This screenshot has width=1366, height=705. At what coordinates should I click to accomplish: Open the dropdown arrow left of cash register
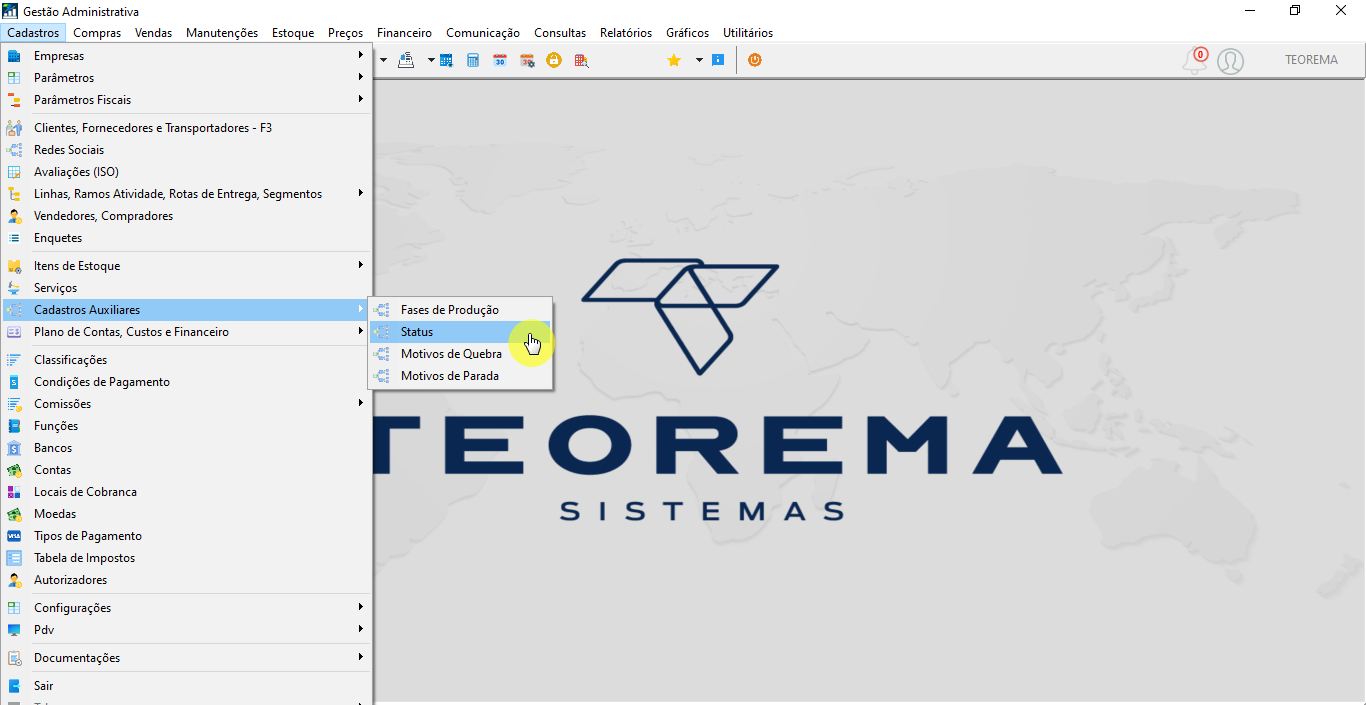click(384, 60)
